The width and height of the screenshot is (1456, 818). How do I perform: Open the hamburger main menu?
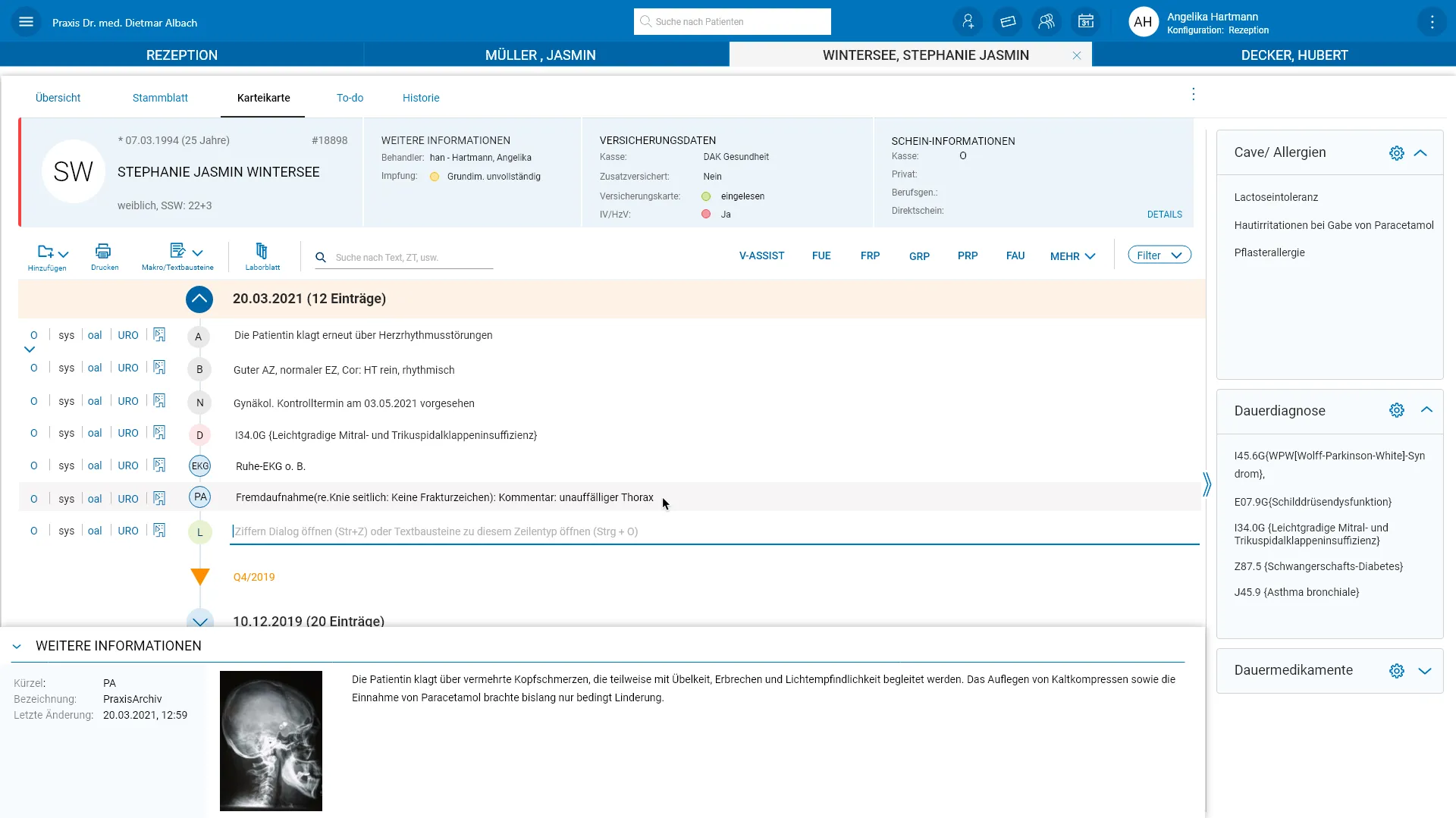pos(26,22)
